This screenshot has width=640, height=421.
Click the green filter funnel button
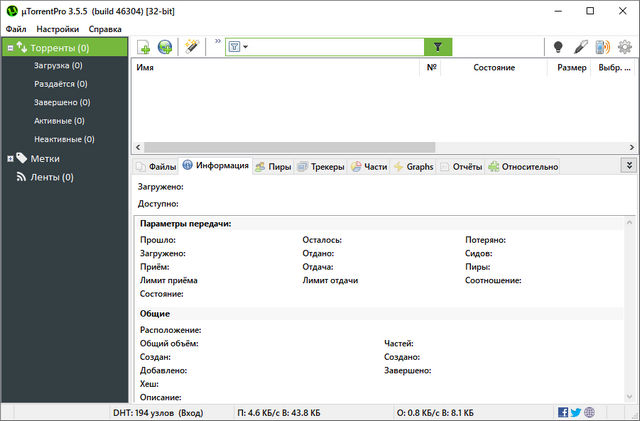[437, 47]
